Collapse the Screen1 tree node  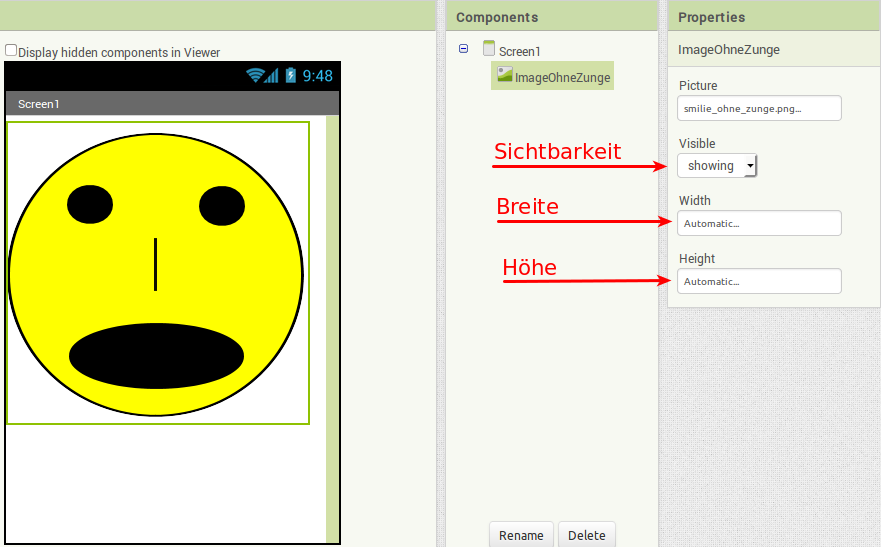(463, 49)
